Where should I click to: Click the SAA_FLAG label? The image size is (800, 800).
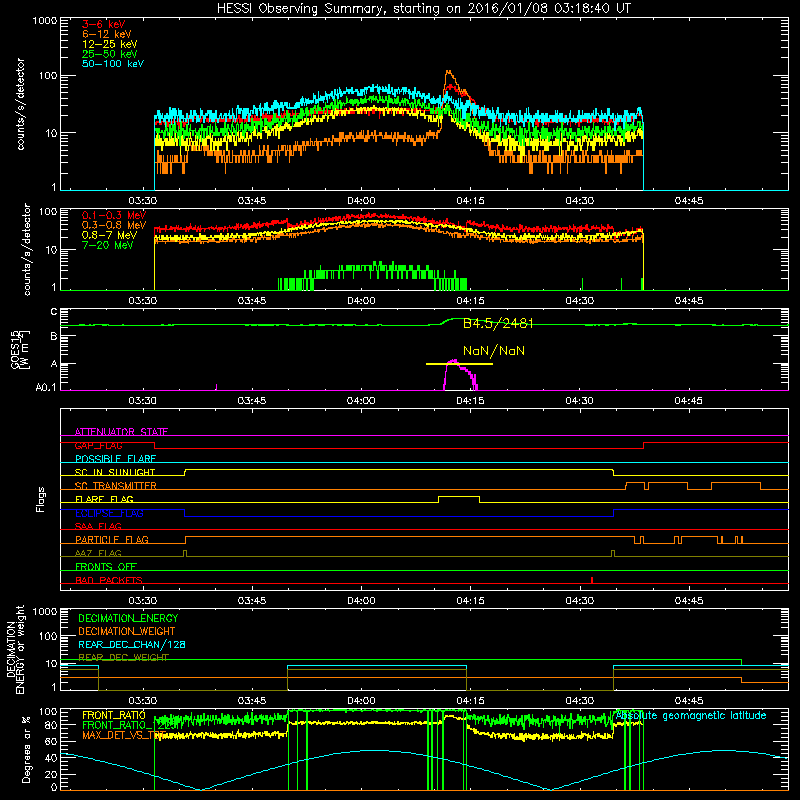[98, 527]
